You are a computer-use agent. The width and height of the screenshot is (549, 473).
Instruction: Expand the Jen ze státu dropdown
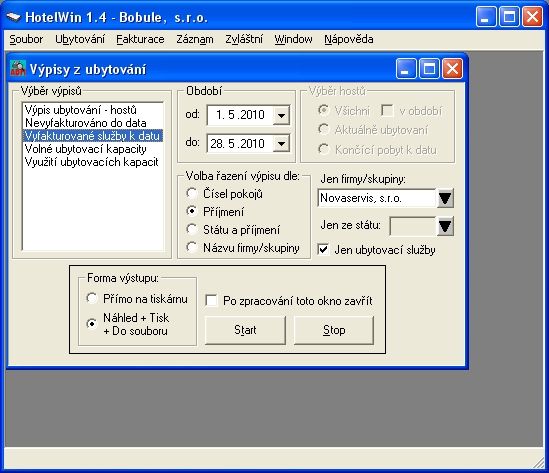445,226
